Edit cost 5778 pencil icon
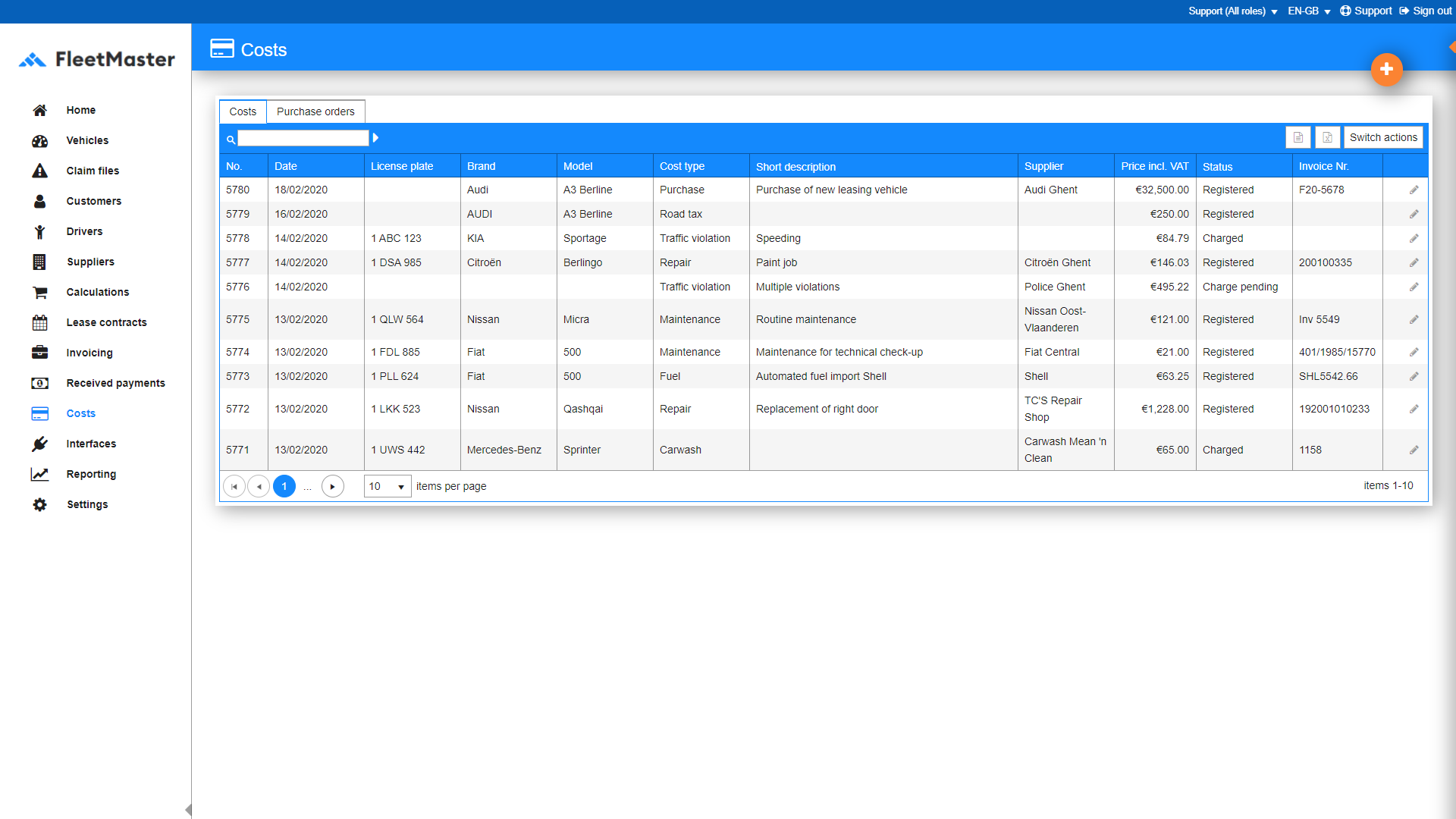Image resolution: width=1456 pixels, height=819 pixels. 1414,238
